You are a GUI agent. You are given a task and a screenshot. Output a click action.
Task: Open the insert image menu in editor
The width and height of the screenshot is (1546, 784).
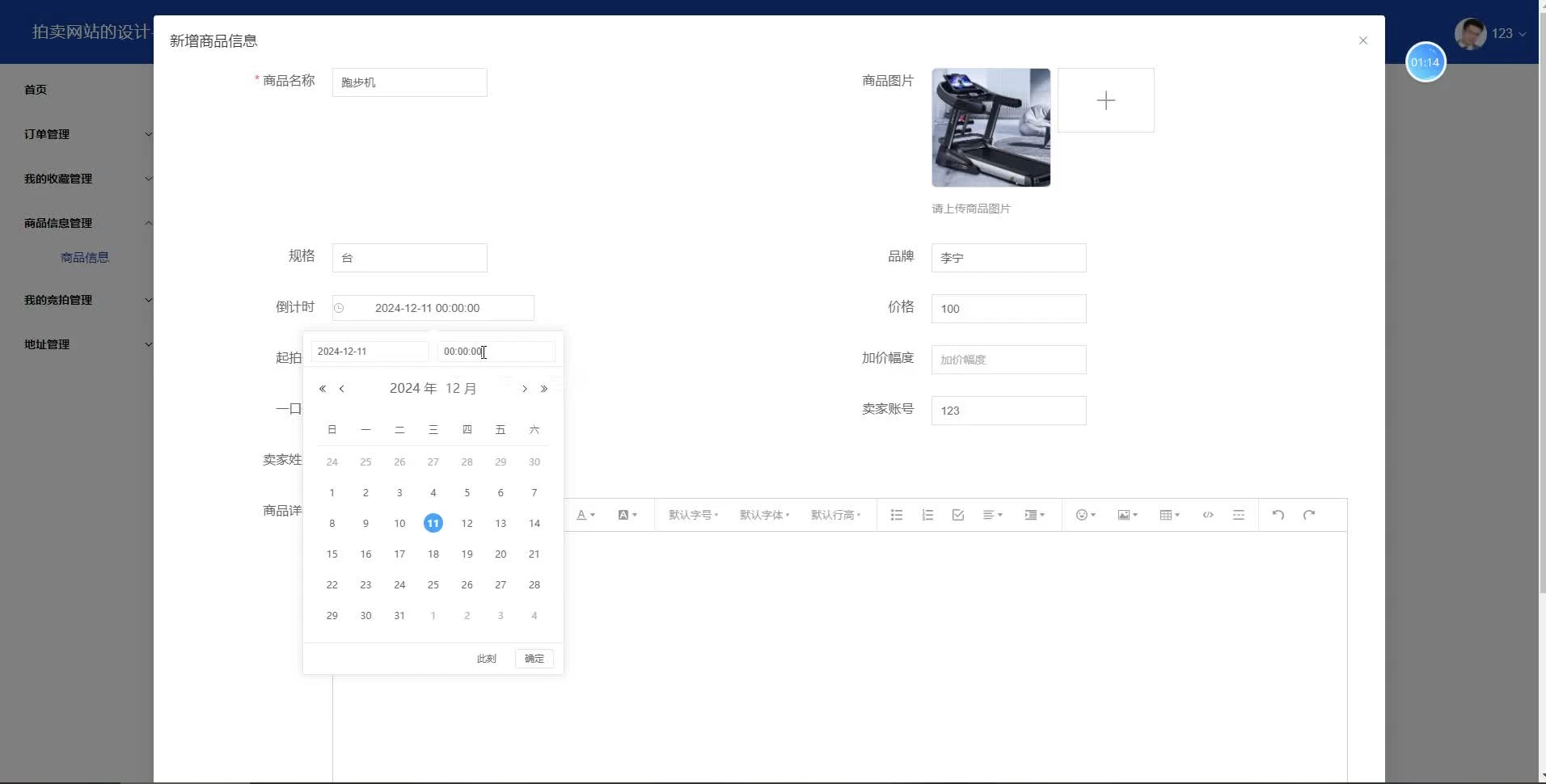pos(1127,515)
